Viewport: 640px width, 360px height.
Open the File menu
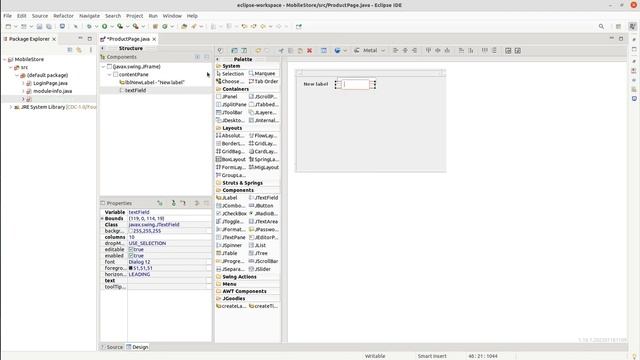click(7, 16)
